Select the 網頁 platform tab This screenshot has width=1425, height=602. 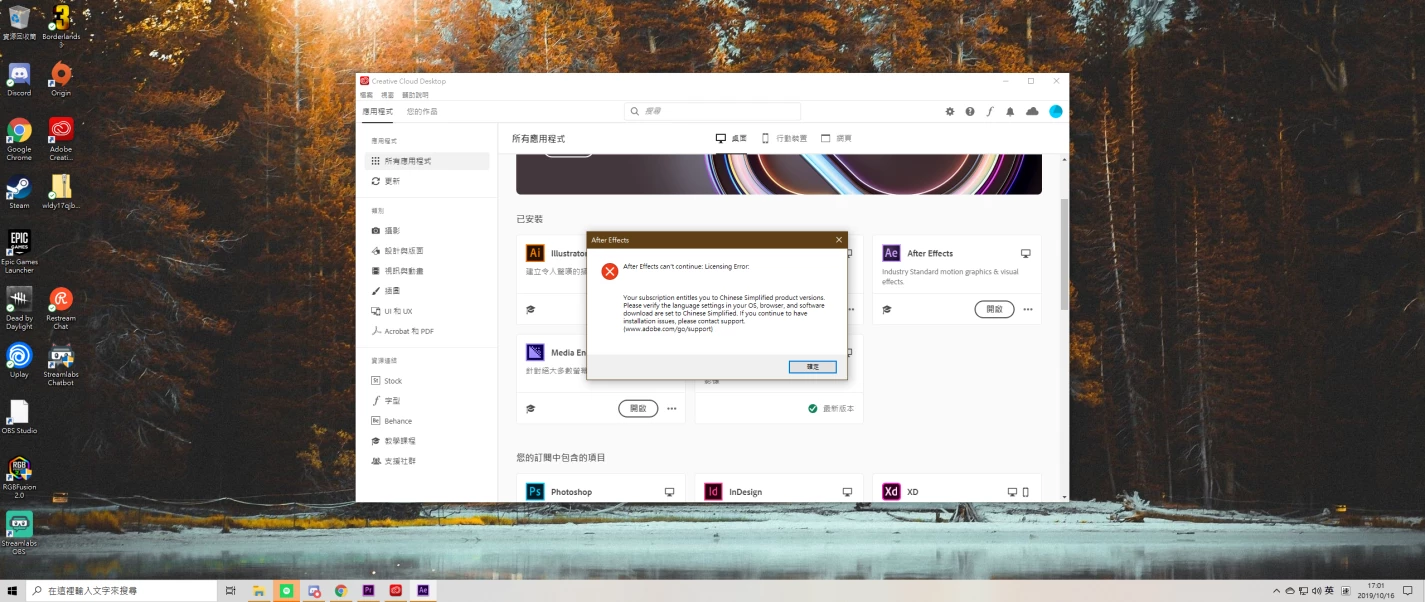pyautogui.click(x=836, y=138)
